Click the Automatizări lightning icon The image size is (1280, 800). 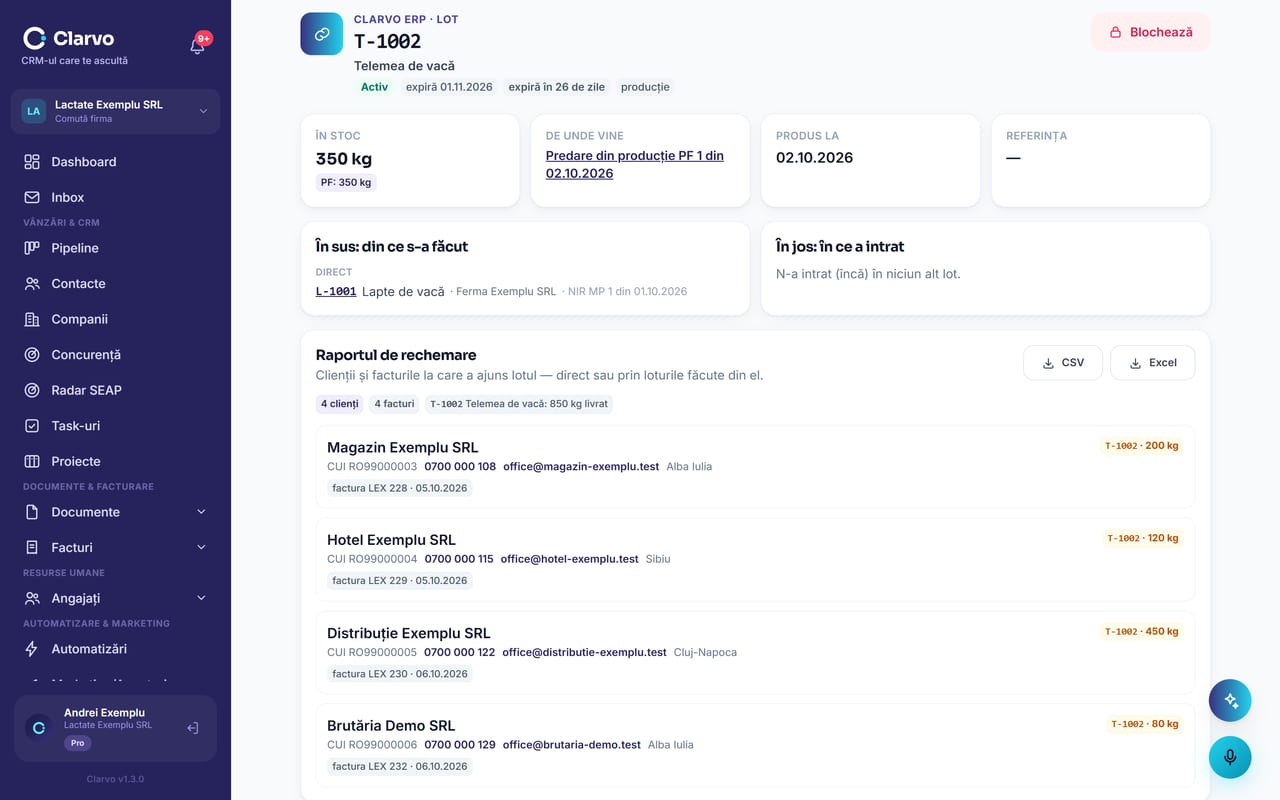pos(32,649)
